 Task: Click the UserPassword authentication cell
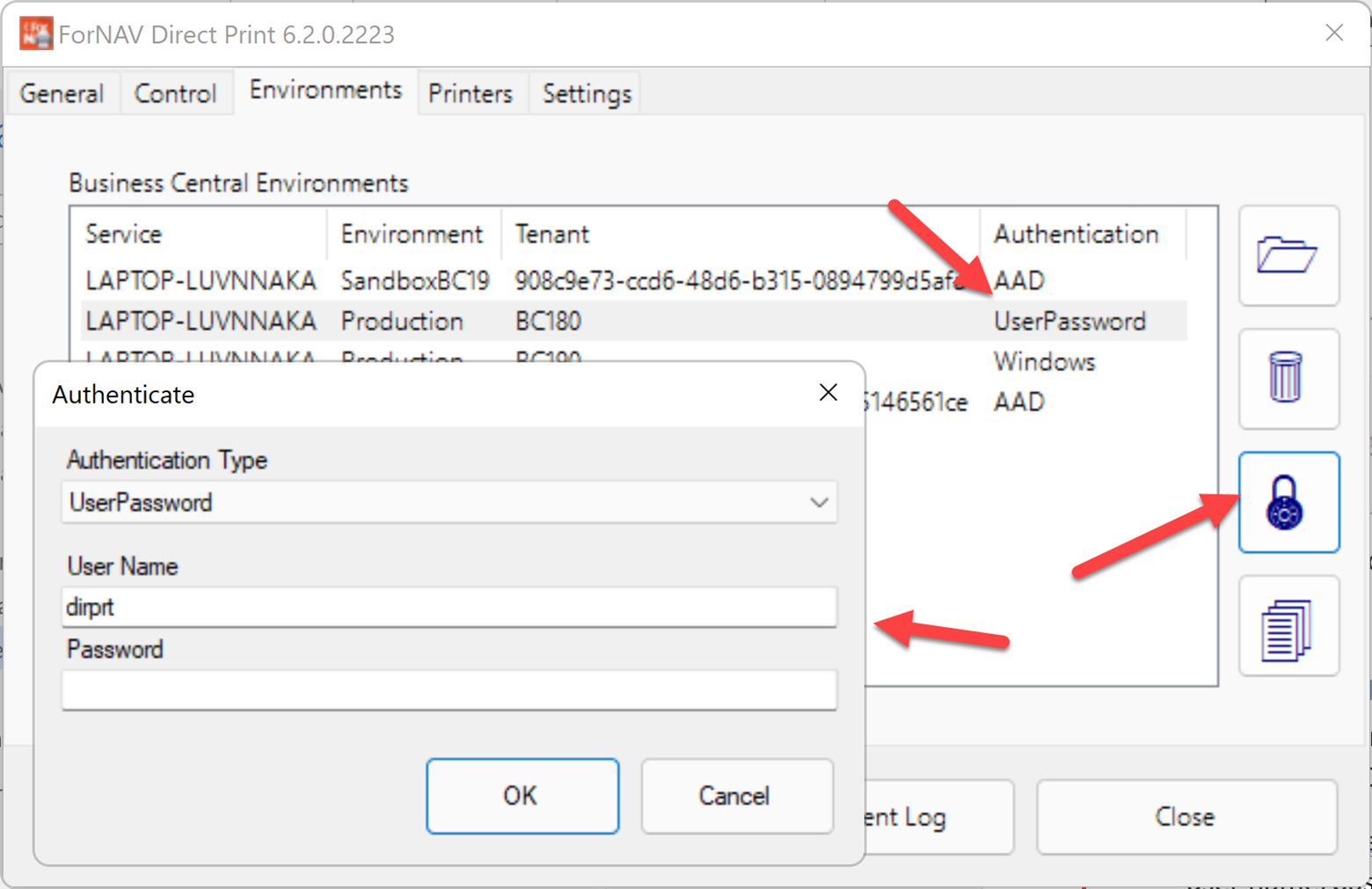tap(1069, 321)
